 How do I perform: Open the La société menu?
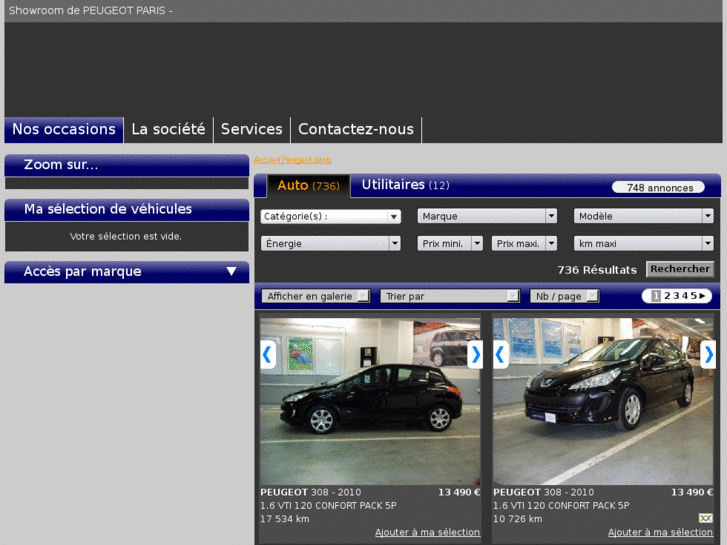click(168, 129)
